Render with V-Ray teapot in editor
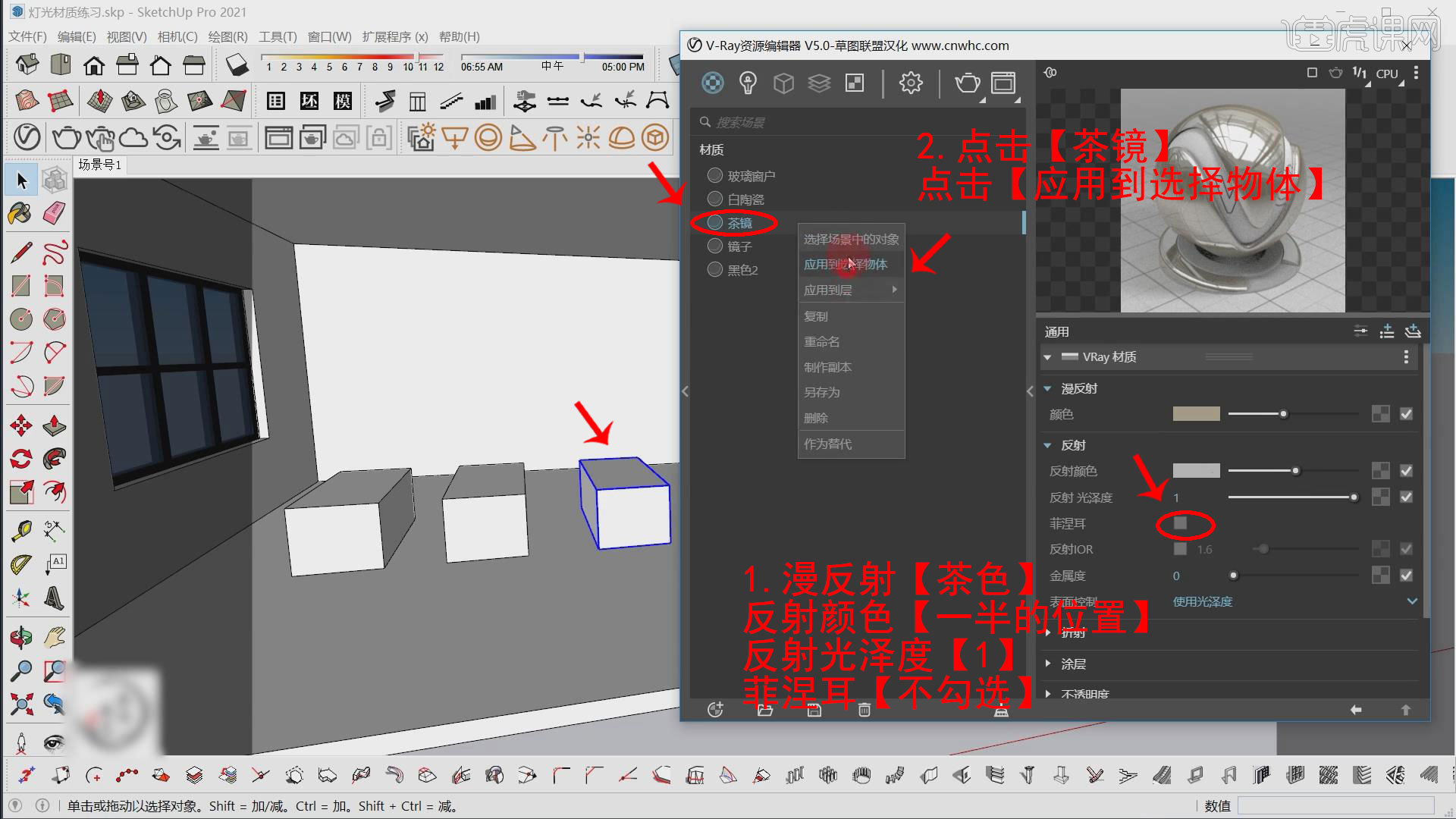The image size is (1456, 819). tap(967, 83)
